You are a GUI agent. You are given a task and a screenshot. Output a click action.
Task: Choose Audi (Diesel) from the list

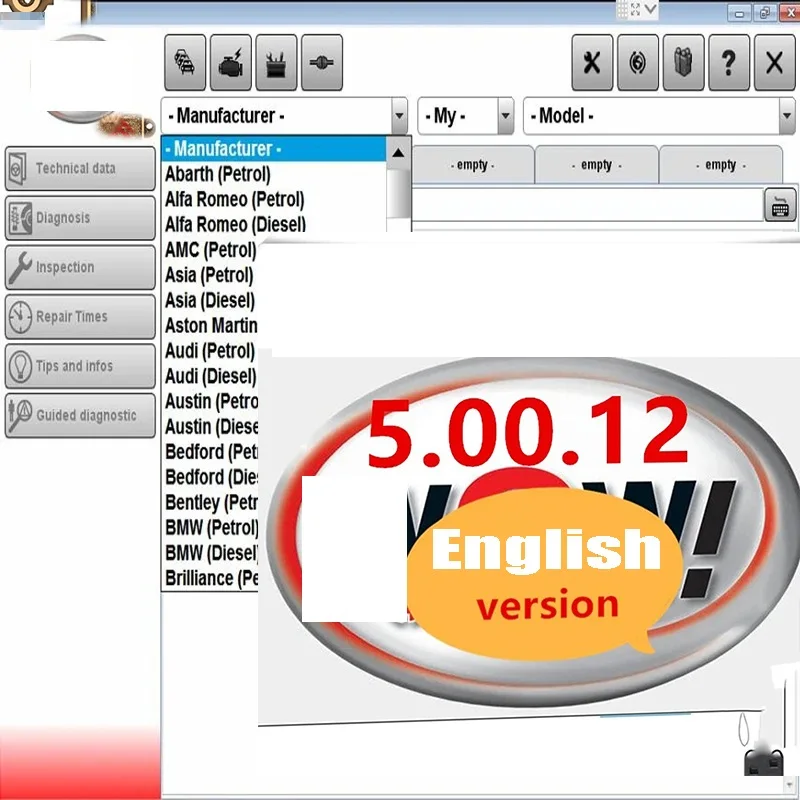(x=210, y=377)
